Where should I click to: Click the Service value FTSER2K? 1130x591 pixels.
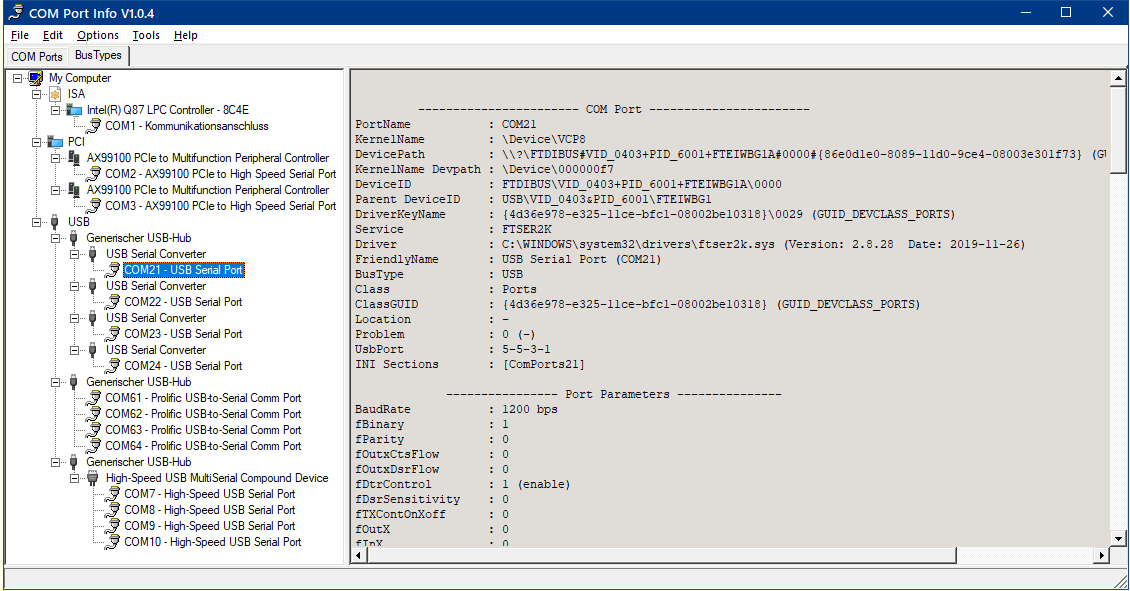point(526,229)
